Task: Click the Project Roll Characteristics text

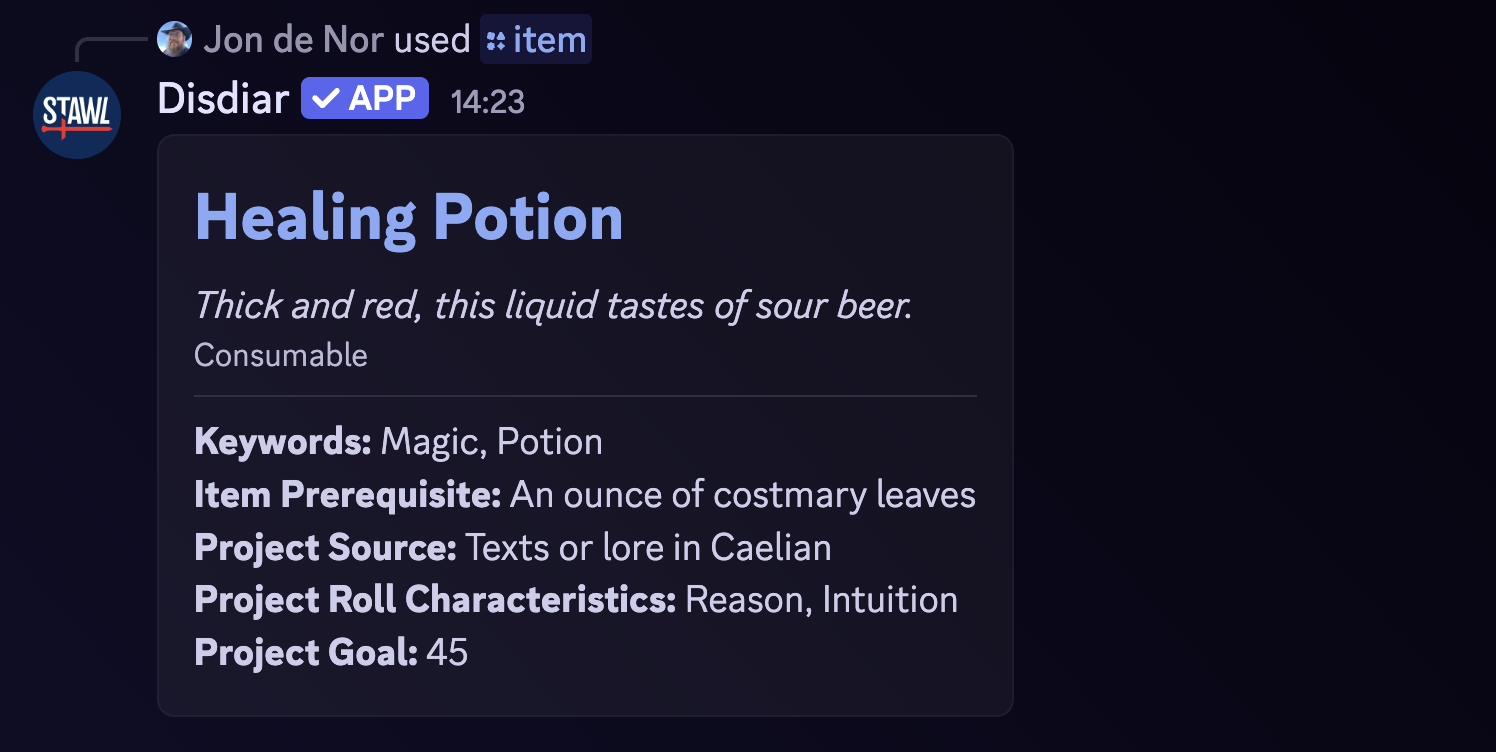Action: tap(576, 599)
